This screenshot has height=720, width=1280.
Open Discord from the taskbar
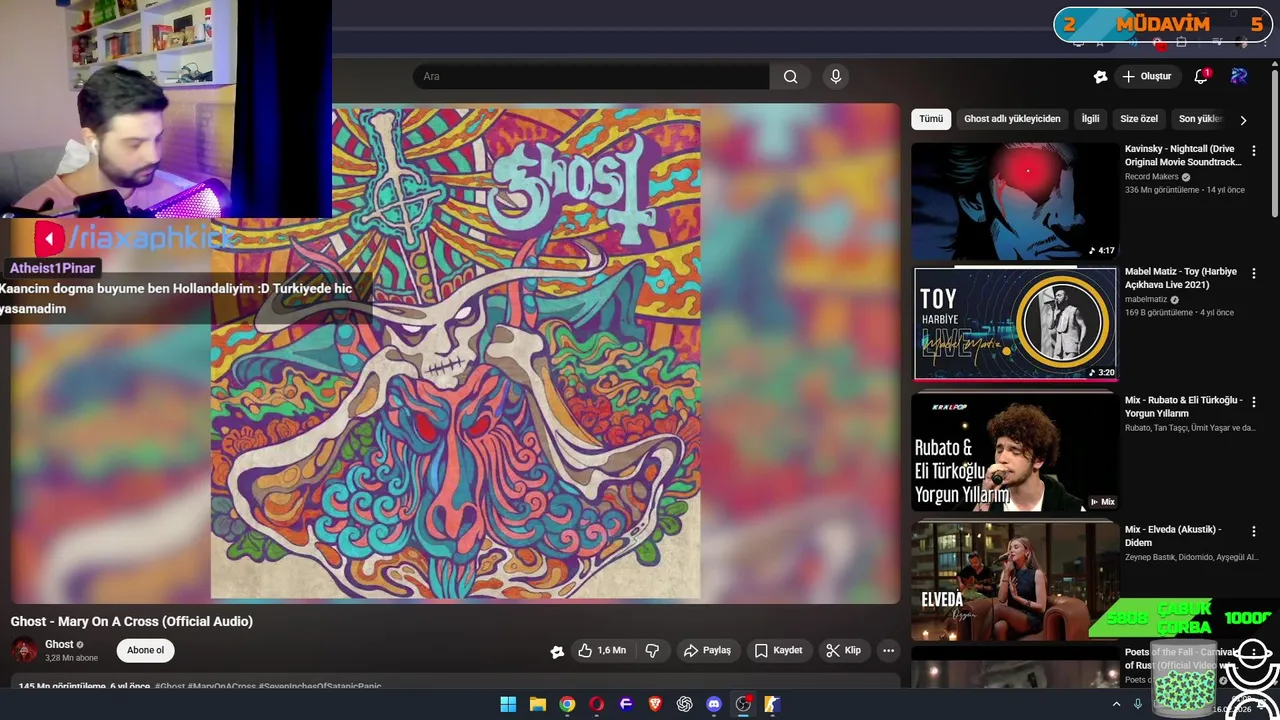(x=714, y=704)
